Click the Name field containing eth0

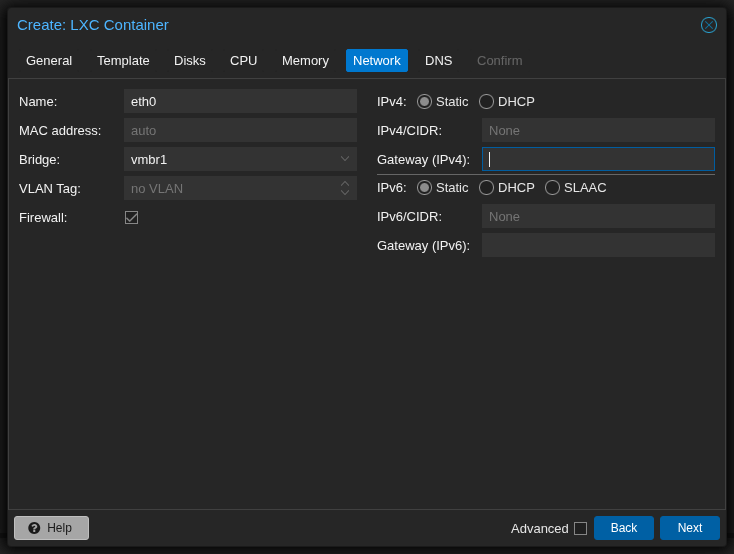[x=240, y=101]
